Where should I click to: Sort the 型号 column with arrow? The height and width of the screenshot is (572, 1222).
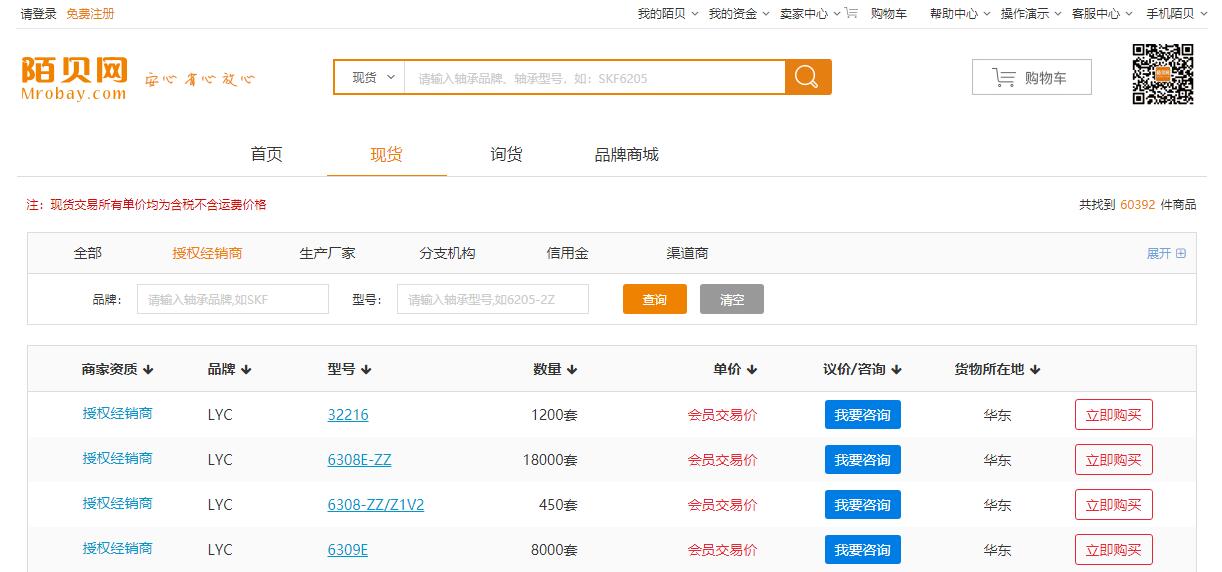pyautogui.click(x=366, y=370)
